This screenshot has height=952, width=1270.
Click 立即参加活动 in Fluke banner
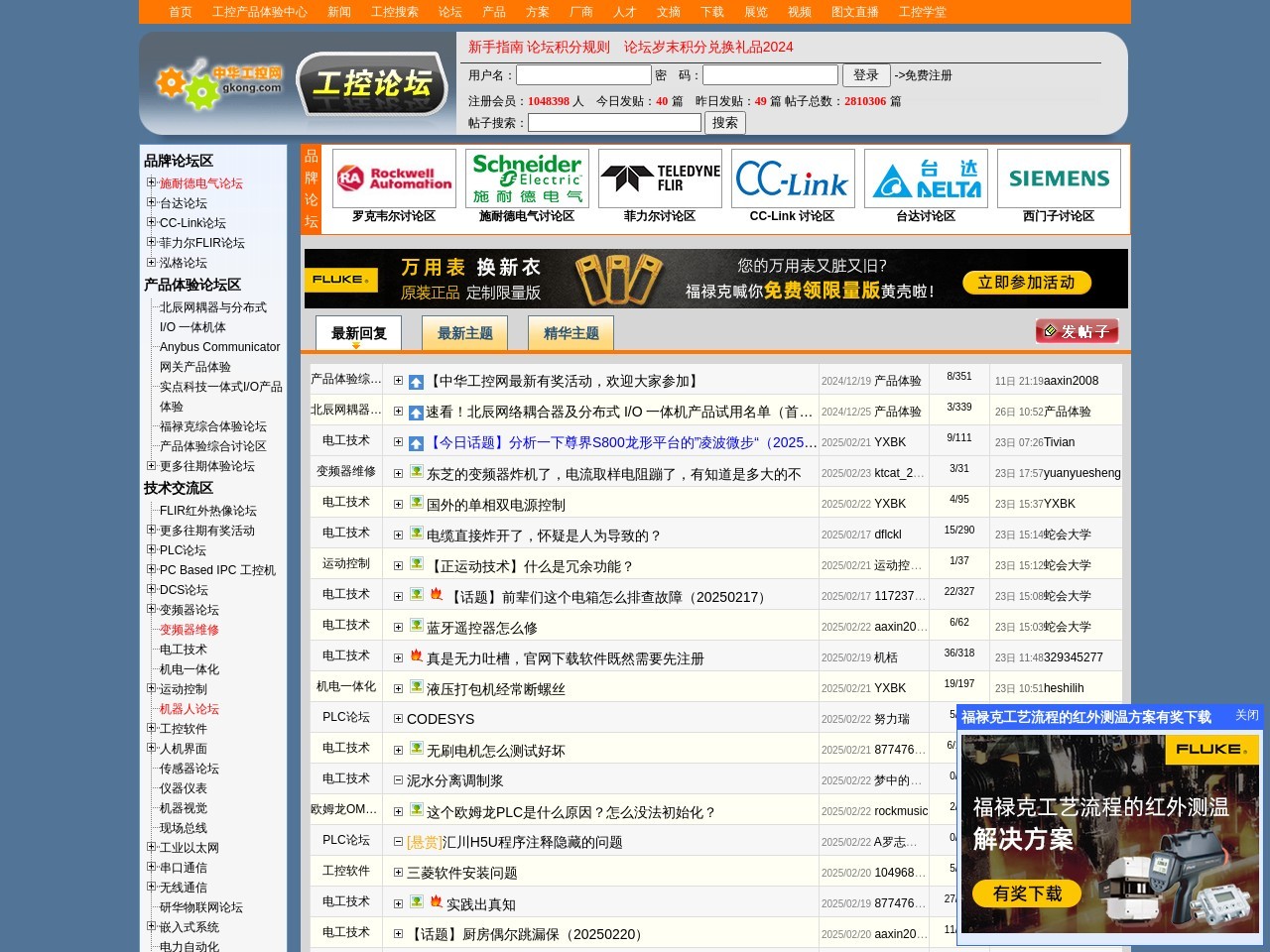point(1027,283)
